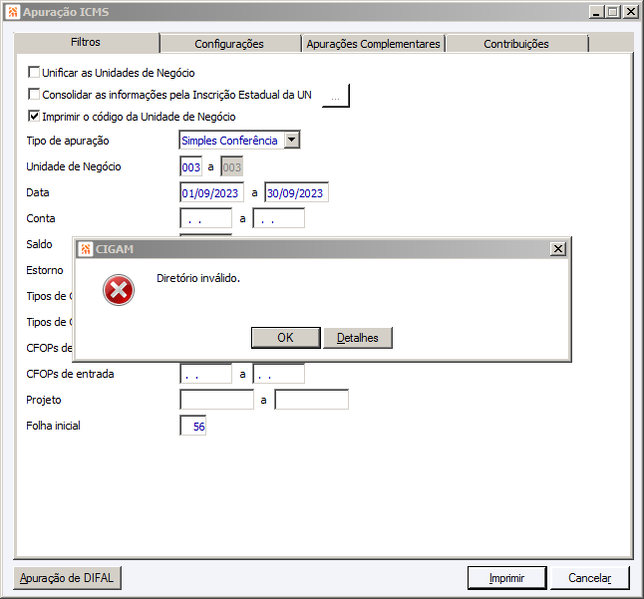The image size is (644, 599).
Task: Click the 'Diretório inválido.' message text
Action: 198,278
